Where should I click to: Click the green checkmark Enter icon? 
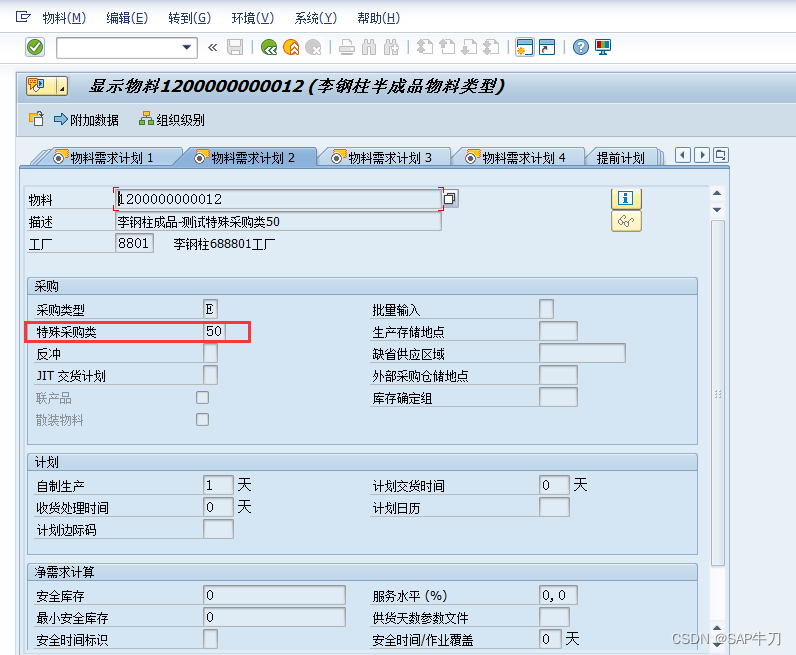pyautogui.click(x=35, y=48)
